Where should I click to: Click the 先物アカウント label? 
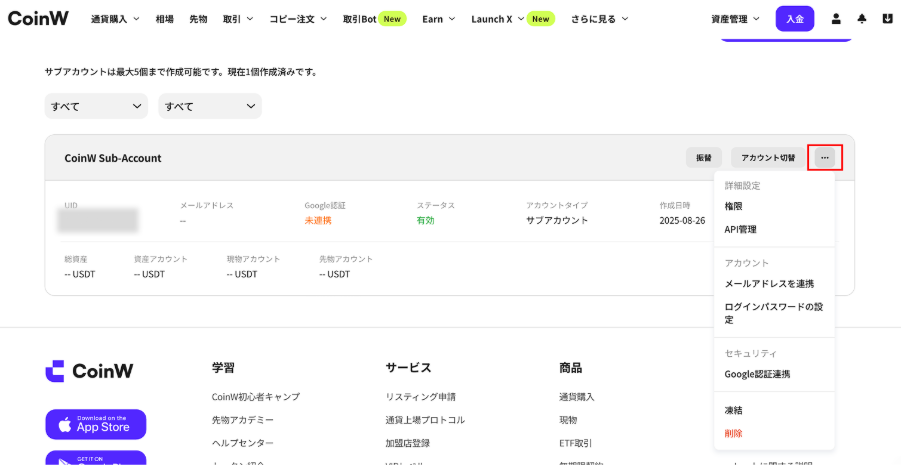coord(346,259)
